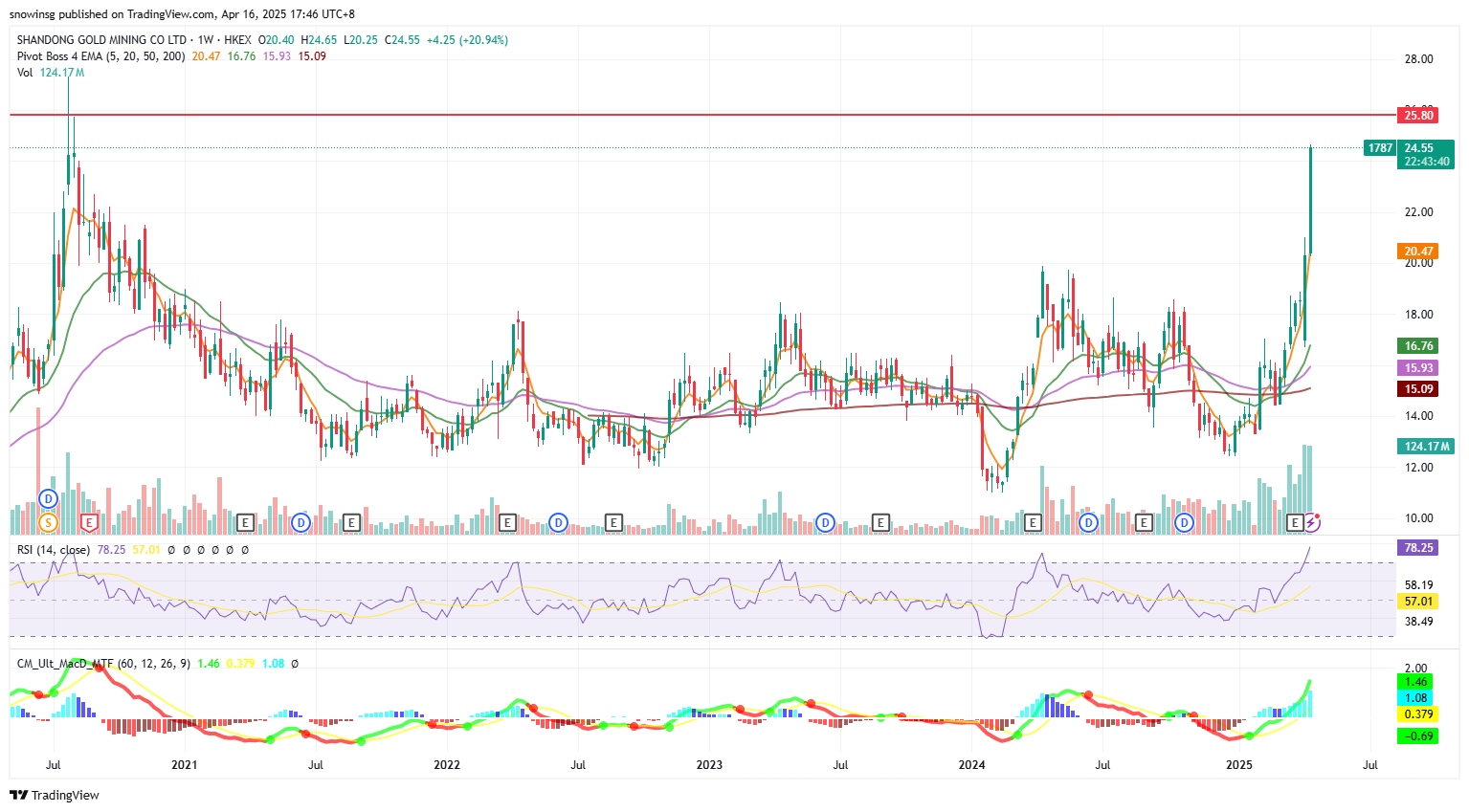Click the 2021 label on the time axis
Screen dimensions: 1469x812
coord(184,765)
